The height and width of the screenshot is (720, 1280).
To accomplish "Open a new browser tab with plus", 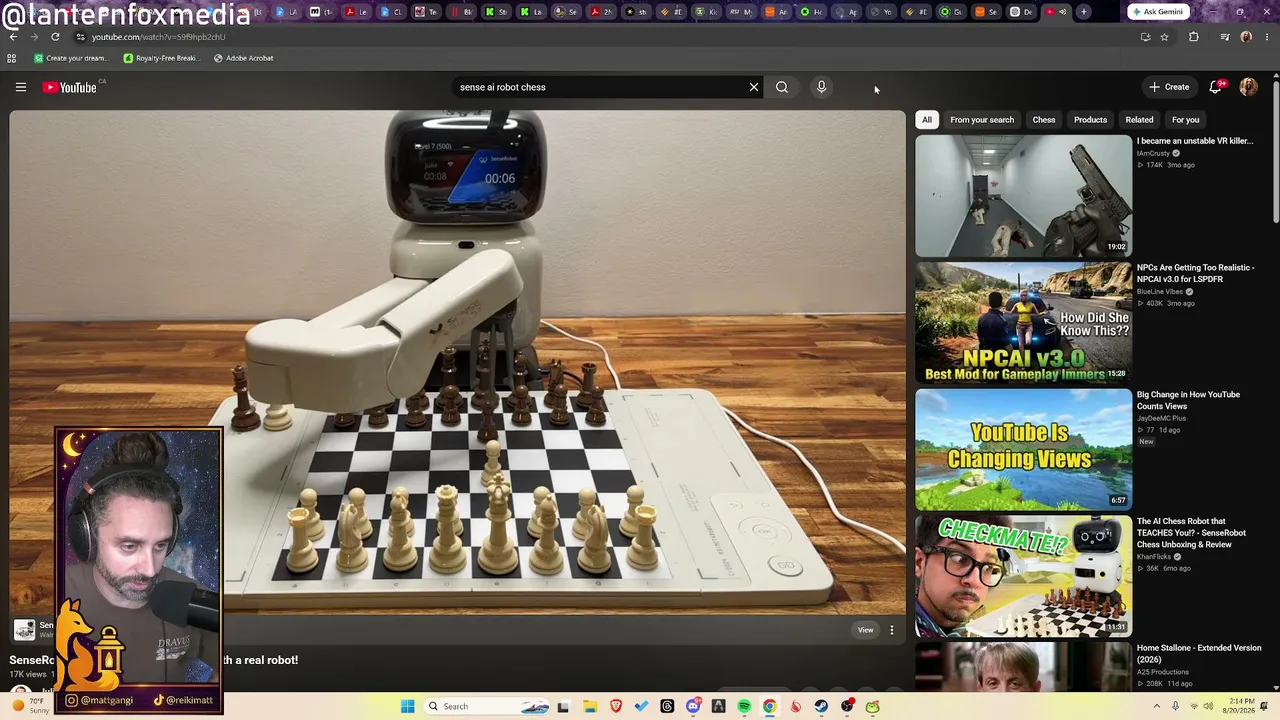I will pos(1084,12).
